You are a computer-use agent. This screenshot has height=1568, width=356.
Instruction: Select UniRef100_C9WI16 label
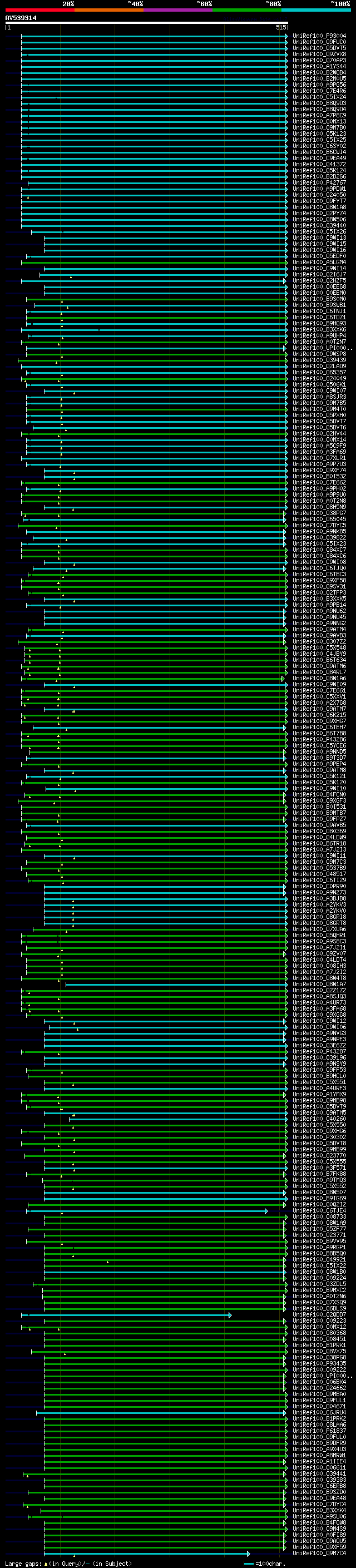tap(319, 250)
